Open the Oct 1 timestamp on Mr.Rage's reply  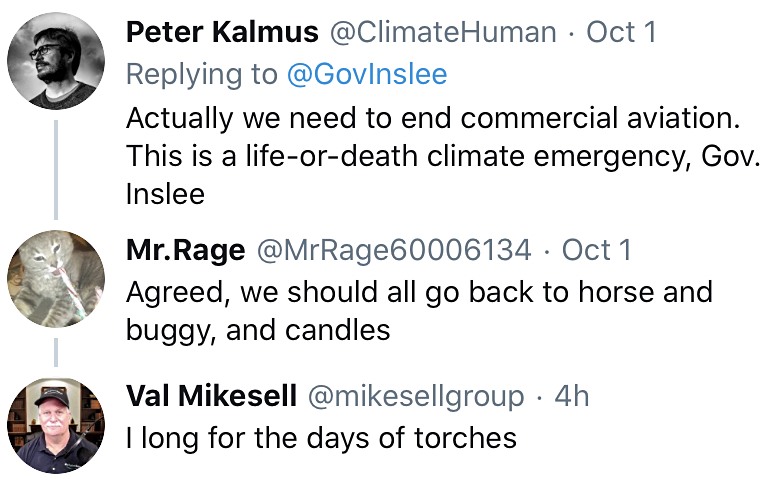[x=597, y=250]
